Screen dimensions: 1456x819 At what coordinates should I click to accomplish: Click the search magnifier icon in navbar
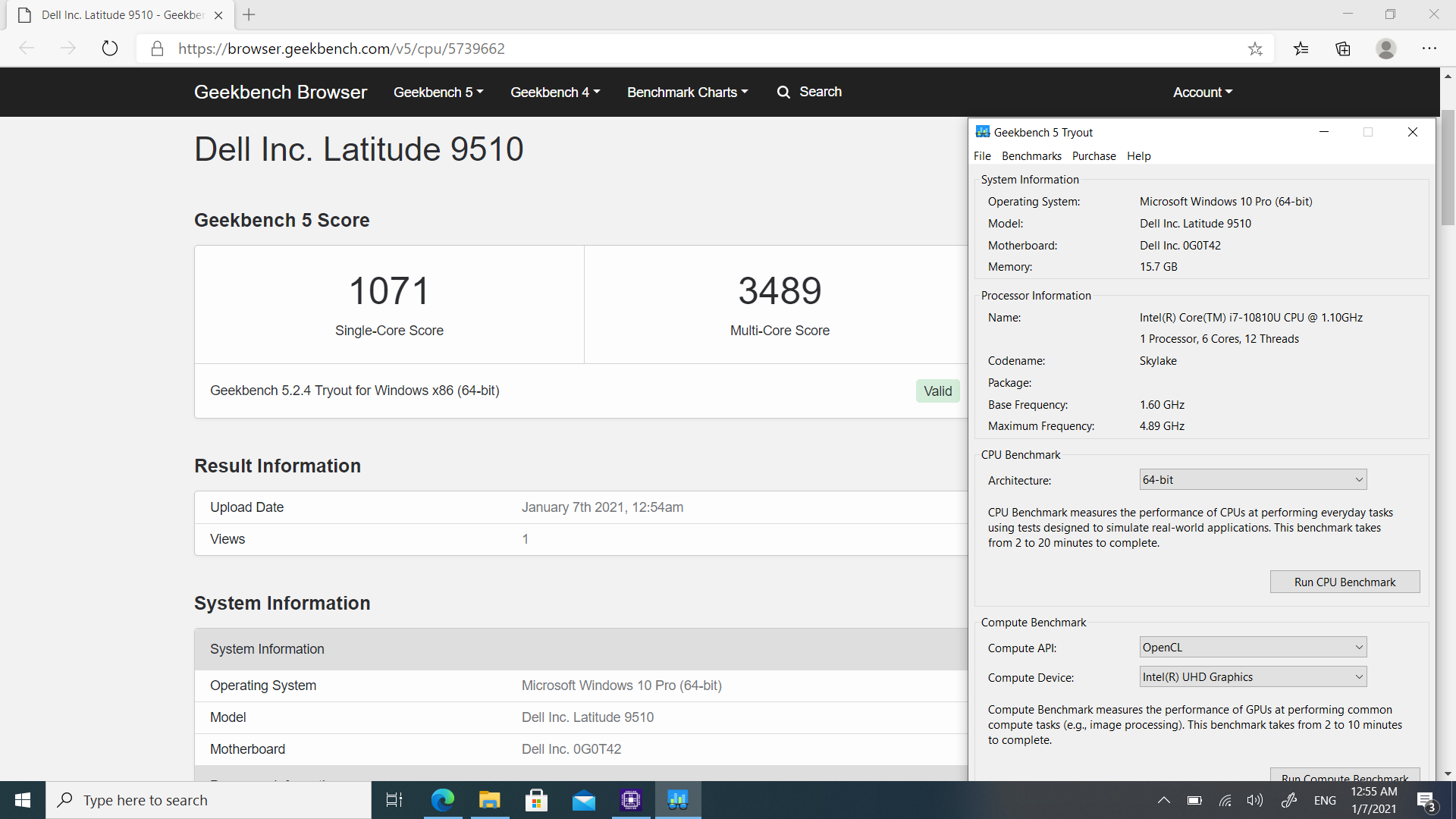click(x=783, y=92)
